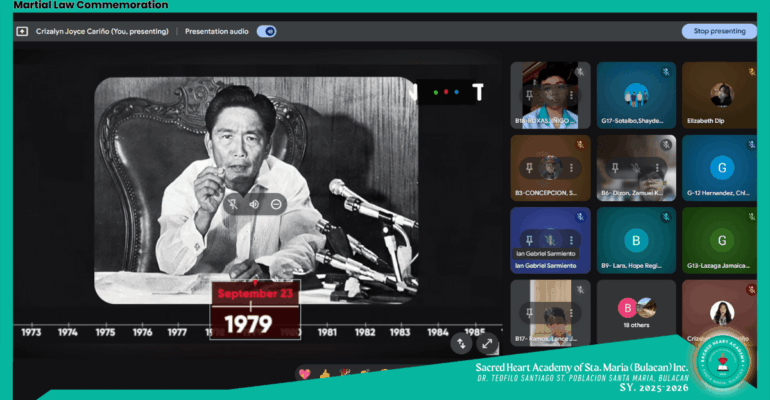Click year 1976 on the timeline
The height and width of the screenshot is (400, 770).
click(x=142, y=332)
